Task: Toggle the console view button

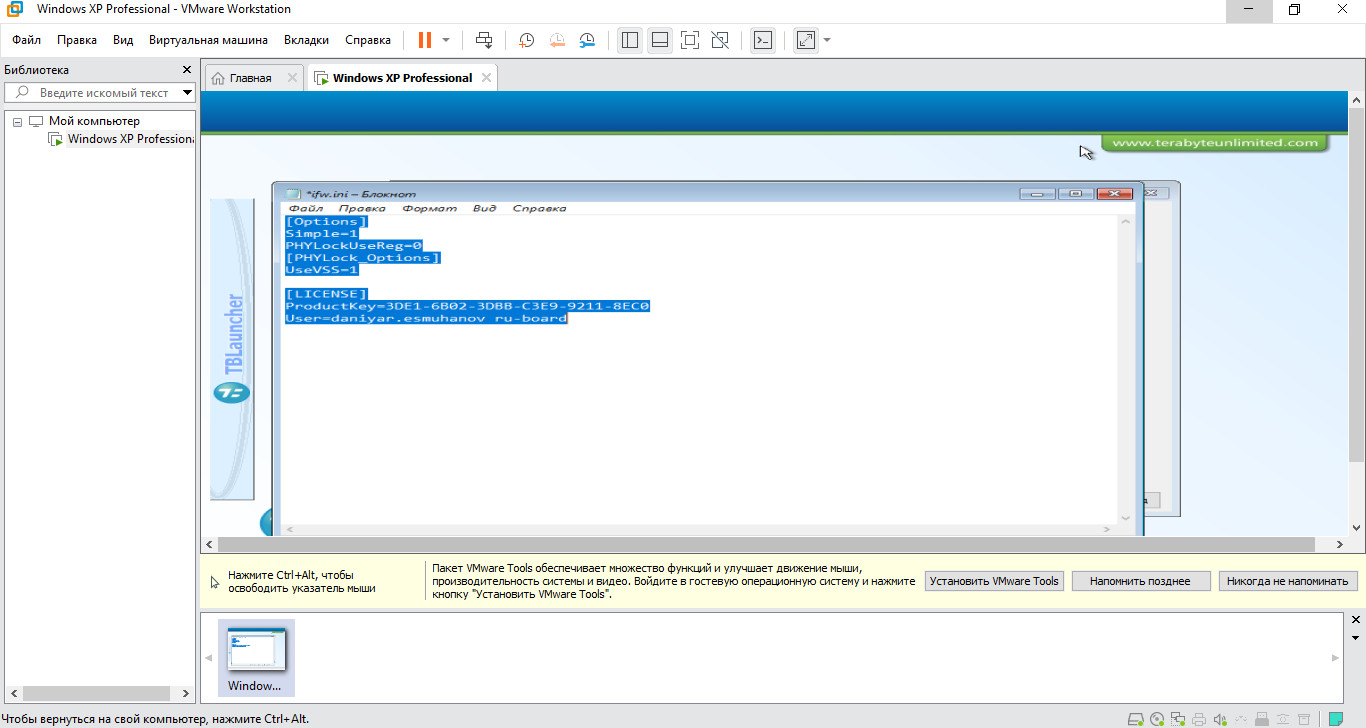Action: tap(762, 40)
